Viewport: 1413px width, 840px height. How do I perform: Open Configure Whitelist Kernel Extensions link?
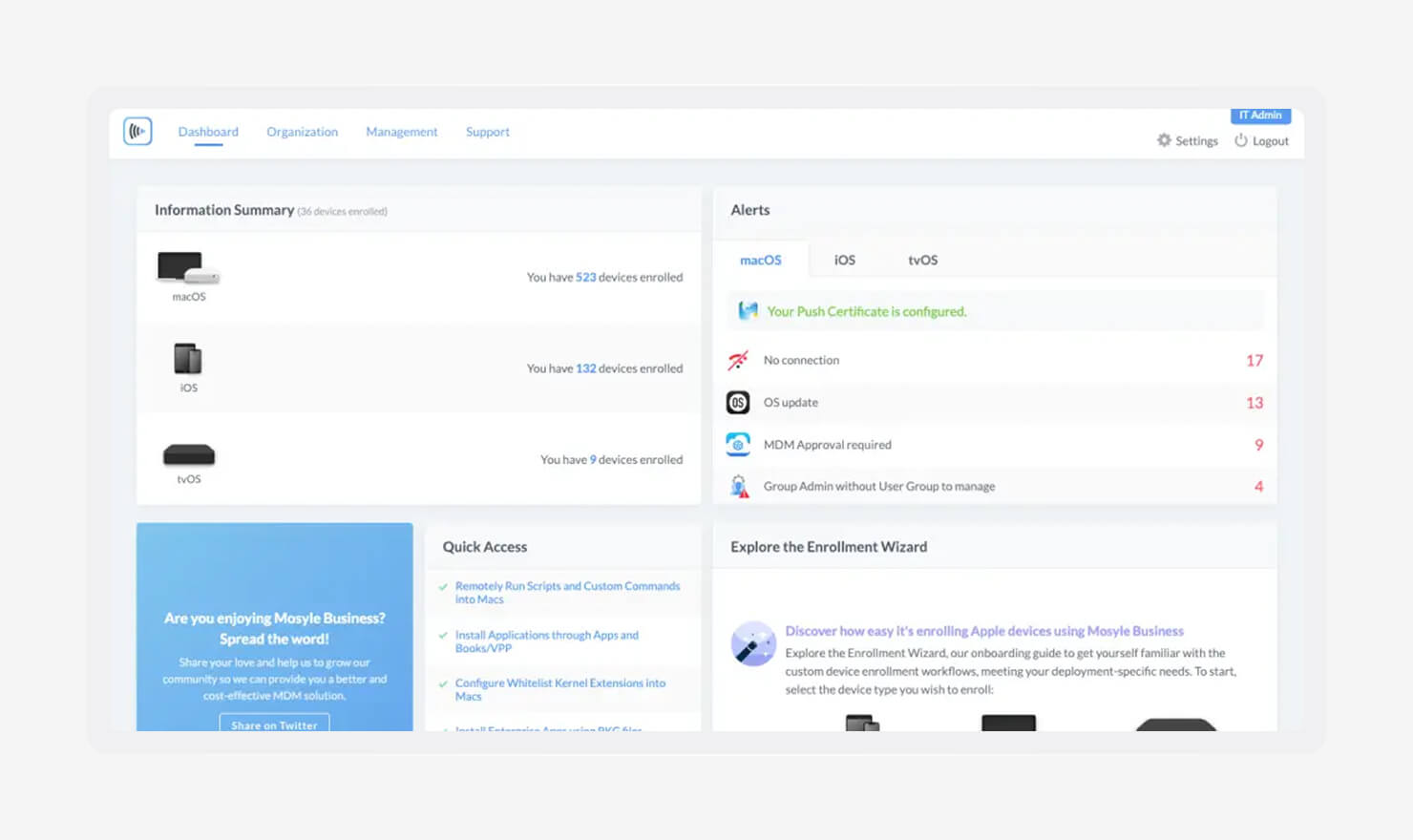559,689
